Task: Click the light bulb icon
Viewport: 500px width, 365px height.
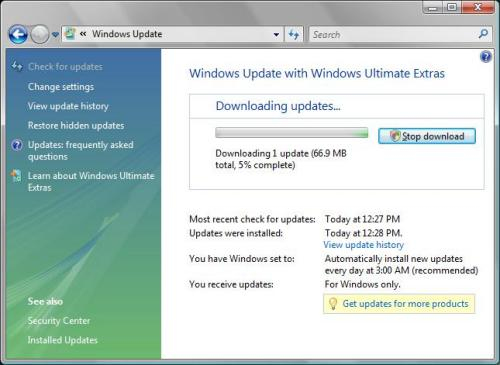Action: coord(333,304)
